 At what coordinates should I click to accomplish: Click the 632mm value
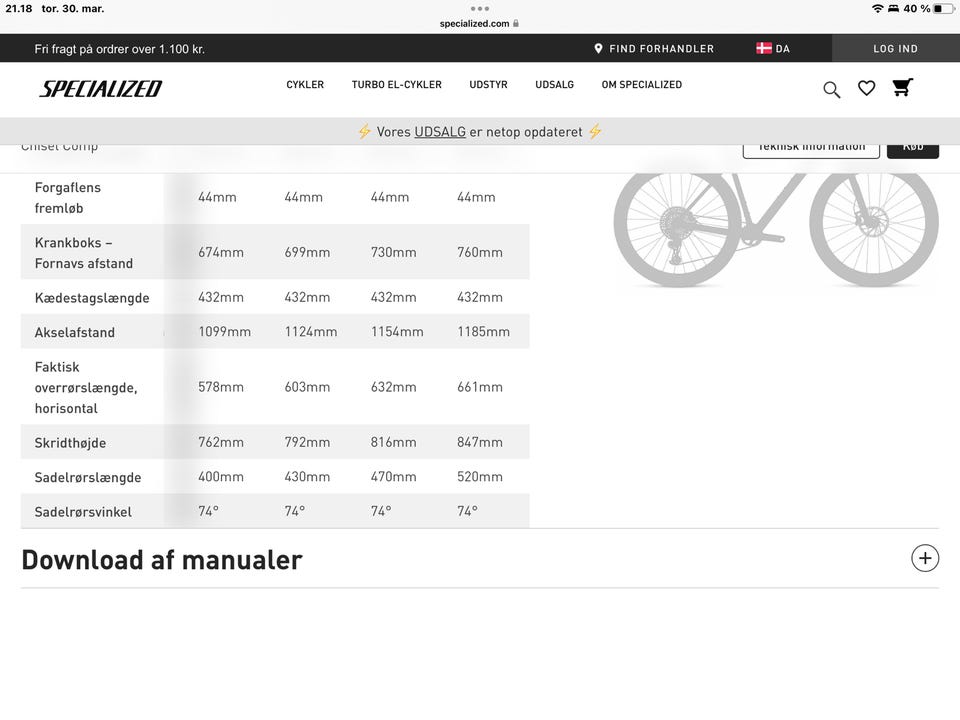coord(394,387)
